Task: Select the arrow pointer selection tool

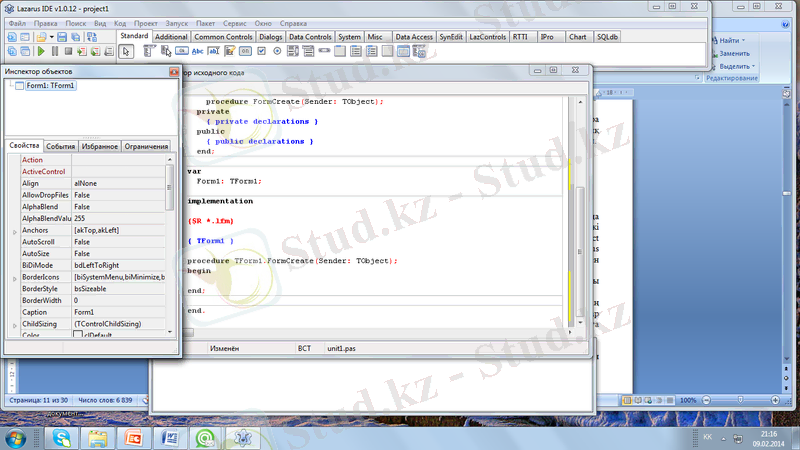Action: pyautogui.click(x=127, y=51)
